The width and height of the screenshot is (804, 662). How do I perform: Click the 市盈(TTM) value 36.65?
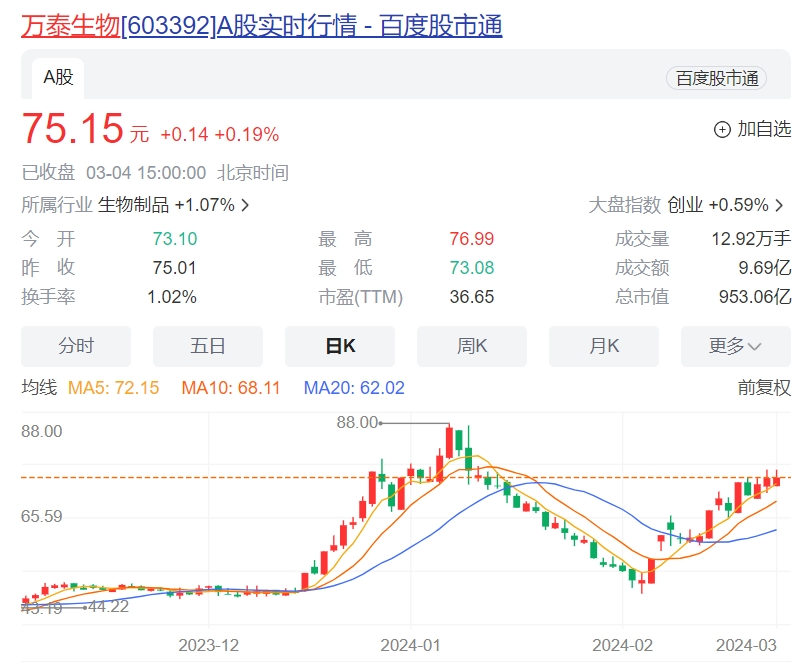click(472, 297)
